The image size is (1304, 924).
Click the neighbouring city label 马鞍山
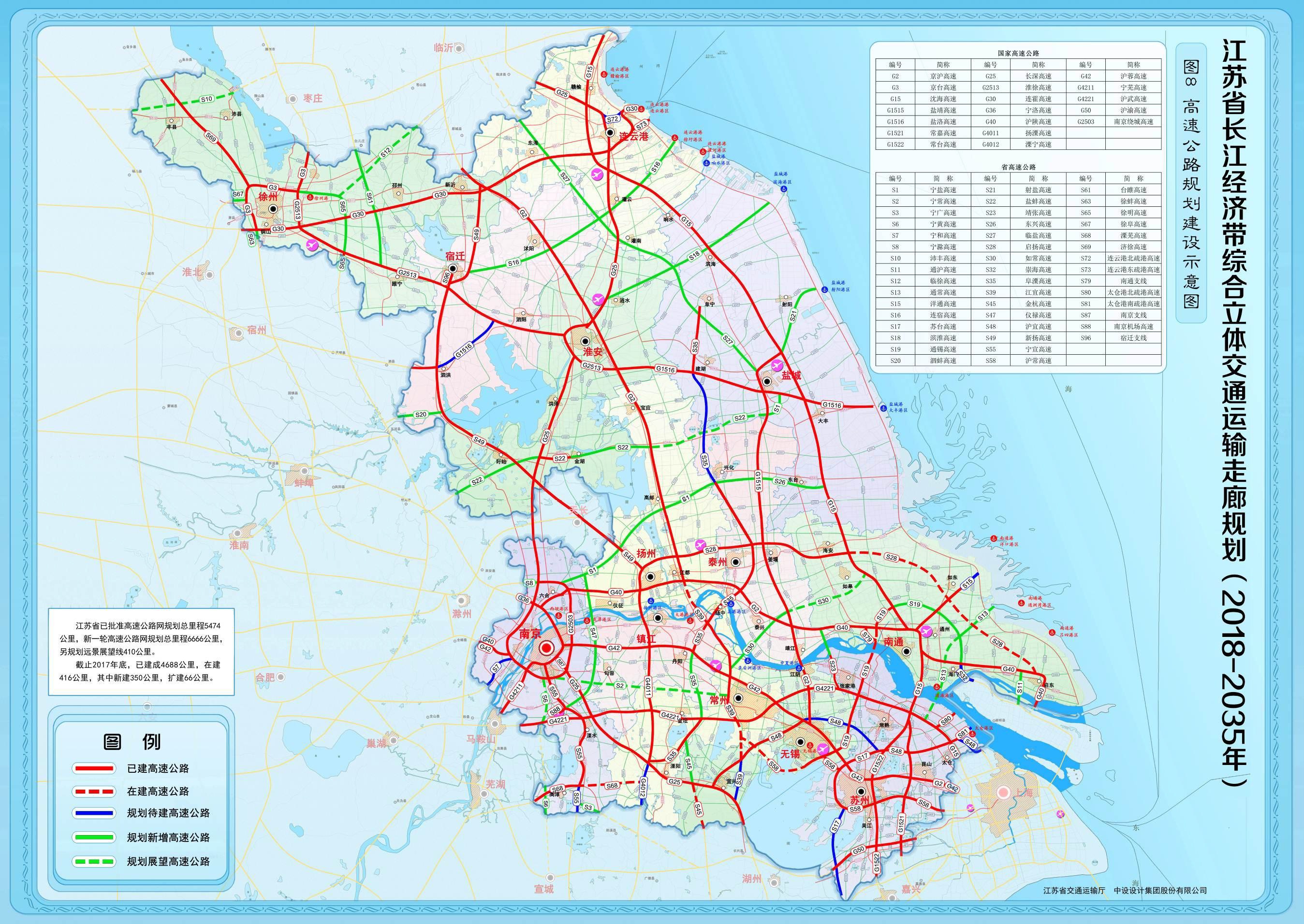click(482, 739)
